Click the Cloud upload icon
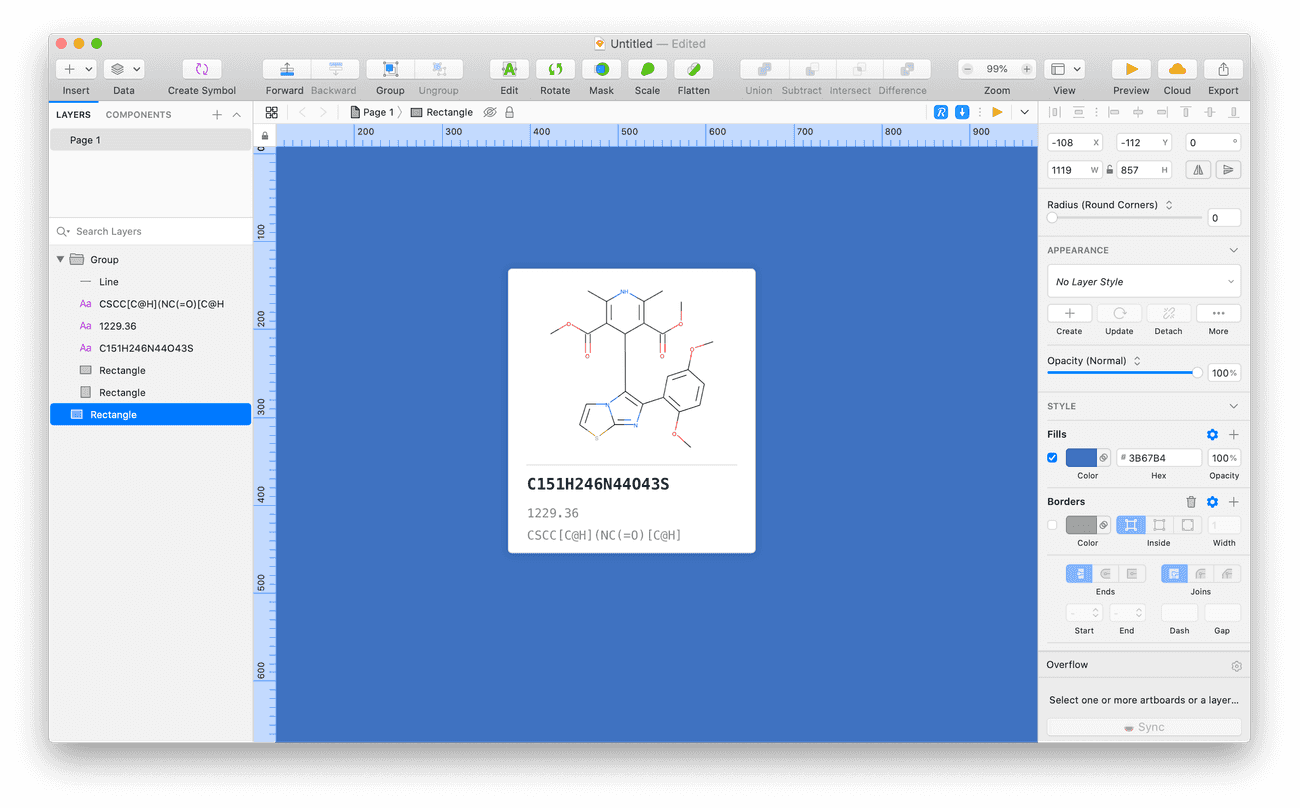 [1177, 69]
